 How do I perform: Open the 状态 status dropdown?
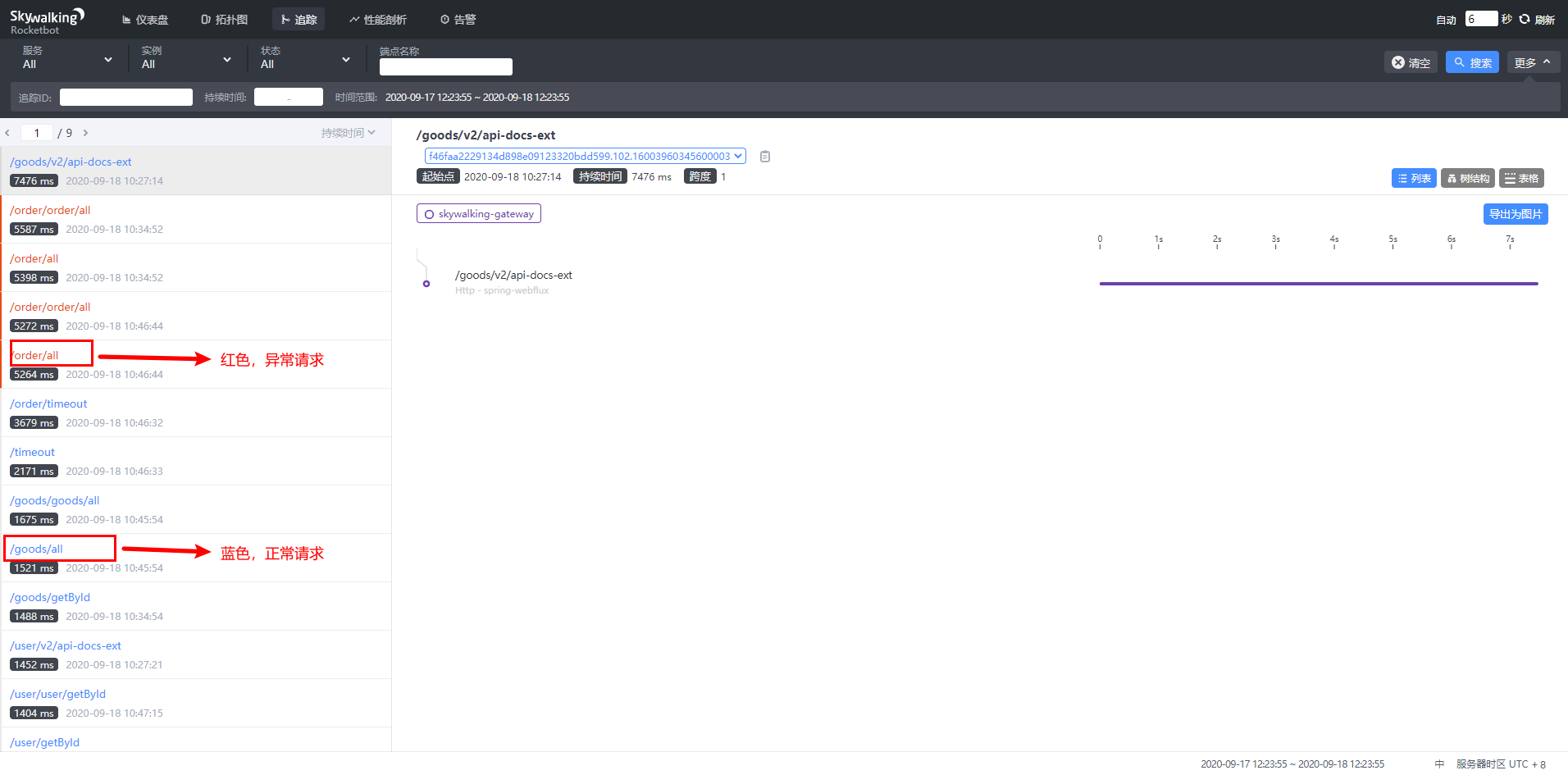coord(305,58)
